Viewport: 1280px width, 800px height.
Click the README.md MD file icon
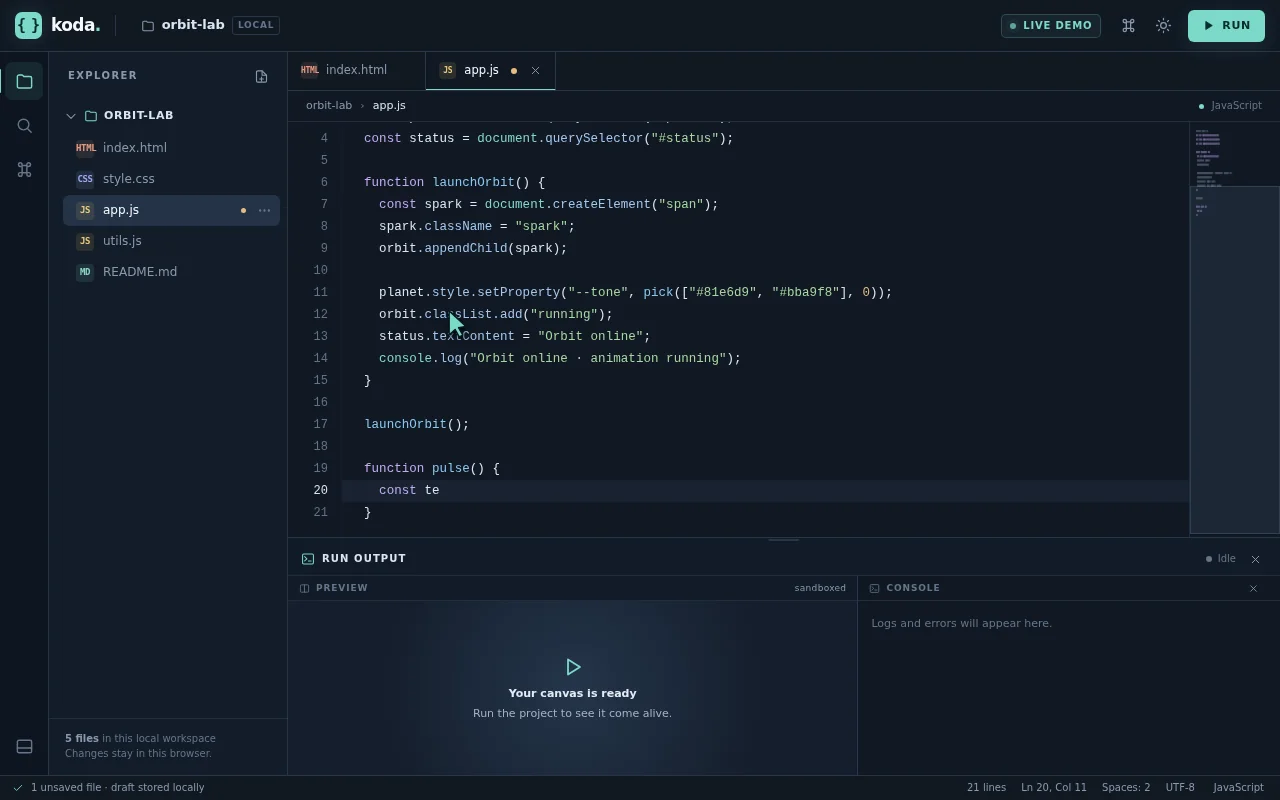85,272
